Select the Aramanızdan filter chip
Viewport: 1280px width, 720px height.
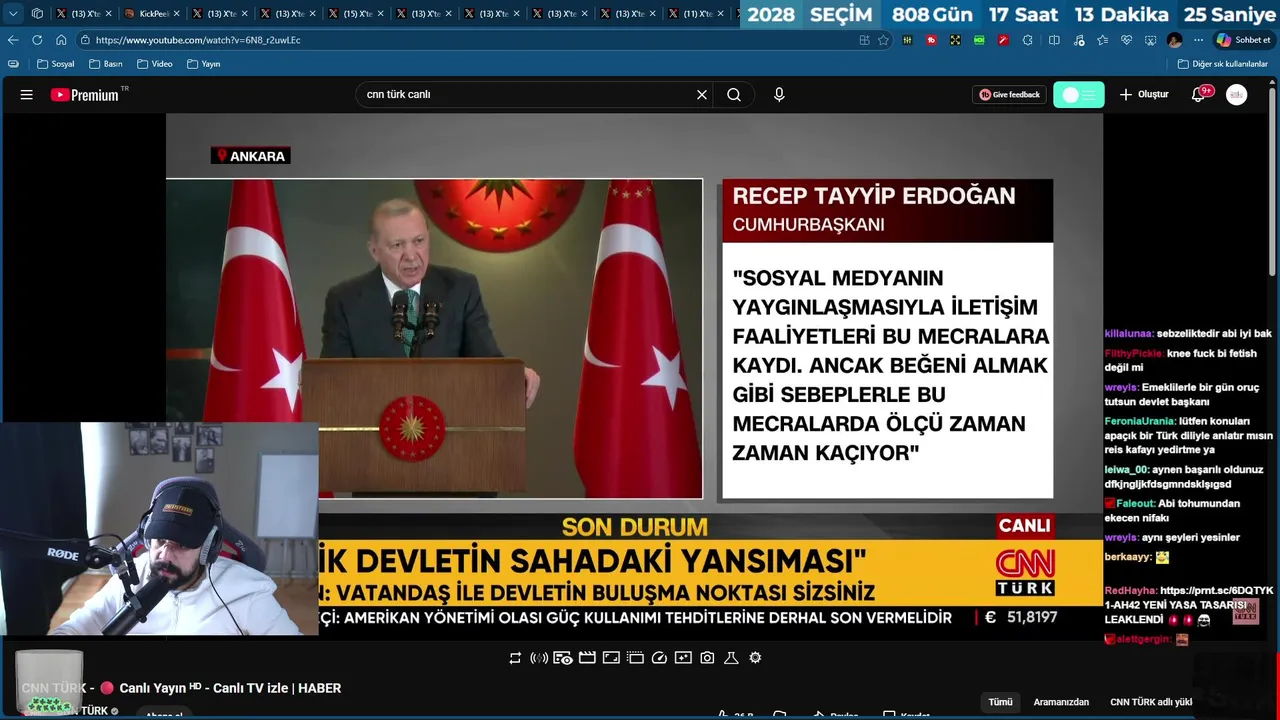[1061, 702]
